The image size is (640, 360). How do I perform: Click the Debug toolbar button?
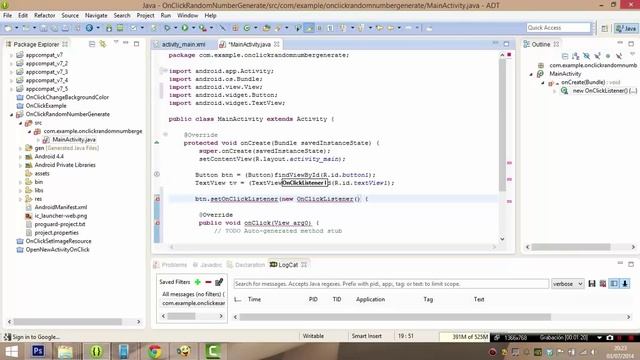[x=167, y=28]
